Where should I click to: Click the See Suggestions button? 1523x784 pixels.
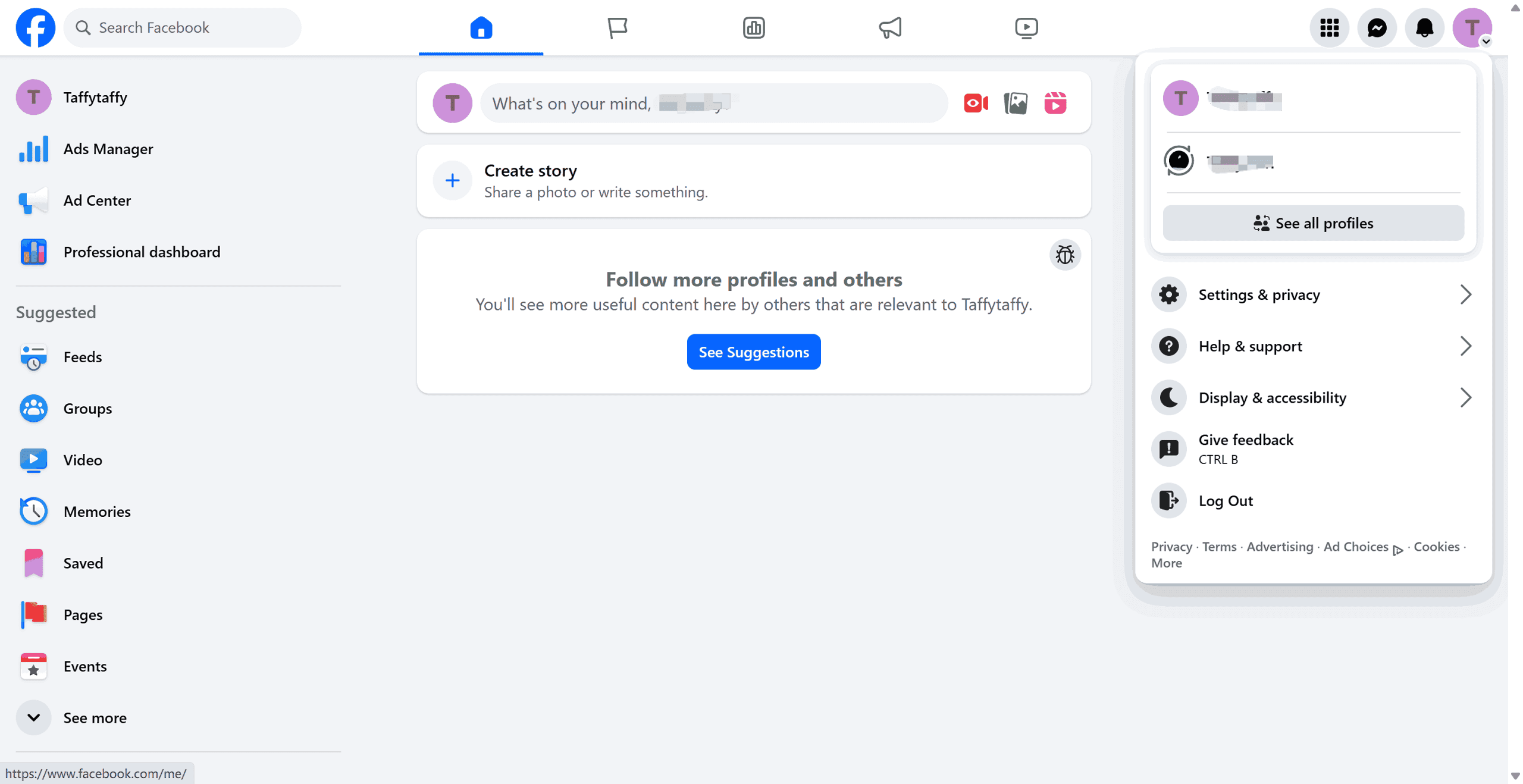[x=753, y=352]
